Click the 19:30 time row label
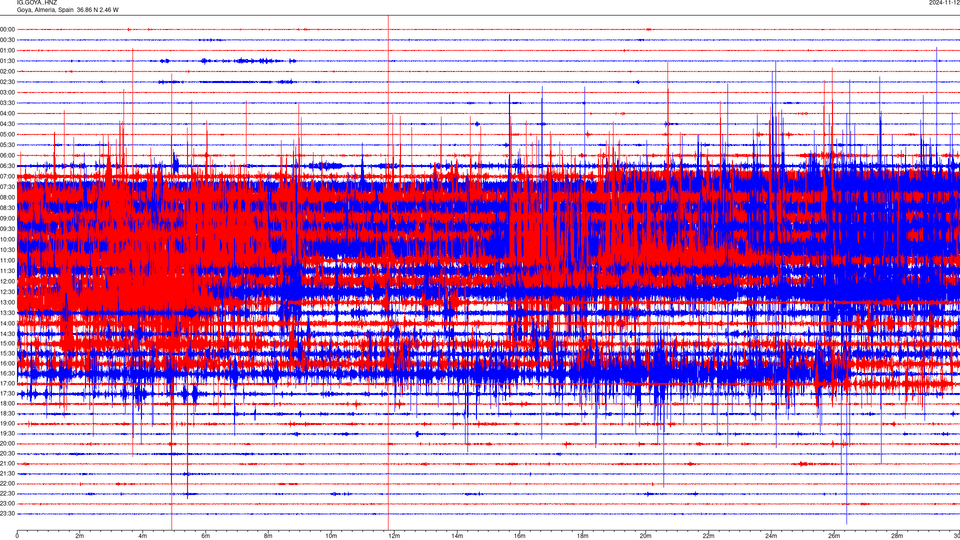The image size is (960, 540). [x=8, y=433]
